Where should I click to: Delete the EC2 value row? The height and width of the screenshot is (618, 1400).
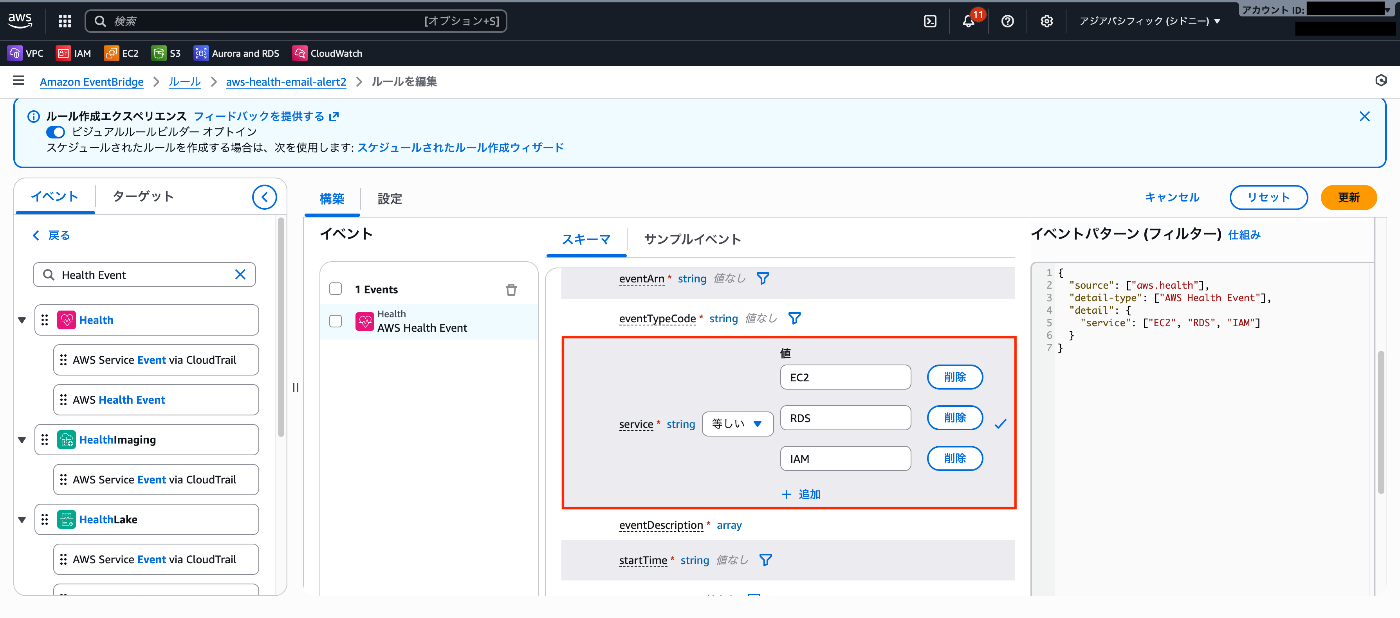(x=955, y=377)
